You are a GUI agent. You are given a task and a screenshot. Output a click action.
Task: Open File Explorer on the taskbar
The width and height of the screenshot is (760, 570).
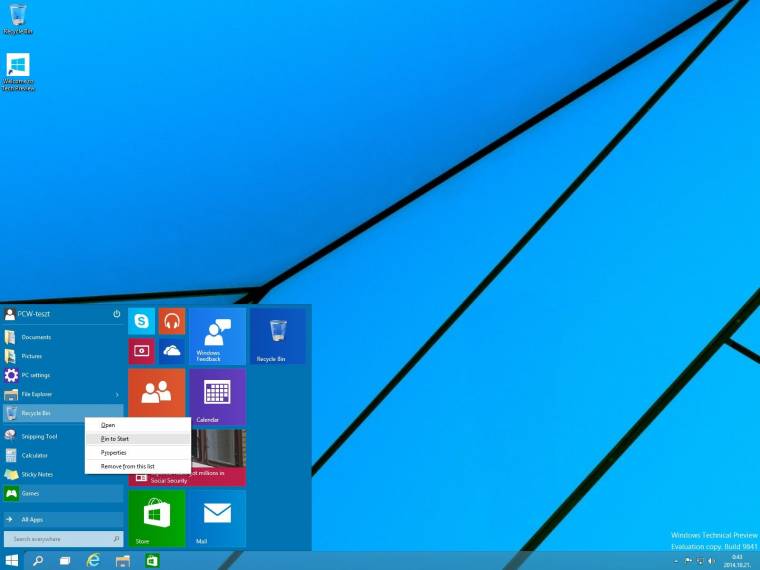[123, 561]
